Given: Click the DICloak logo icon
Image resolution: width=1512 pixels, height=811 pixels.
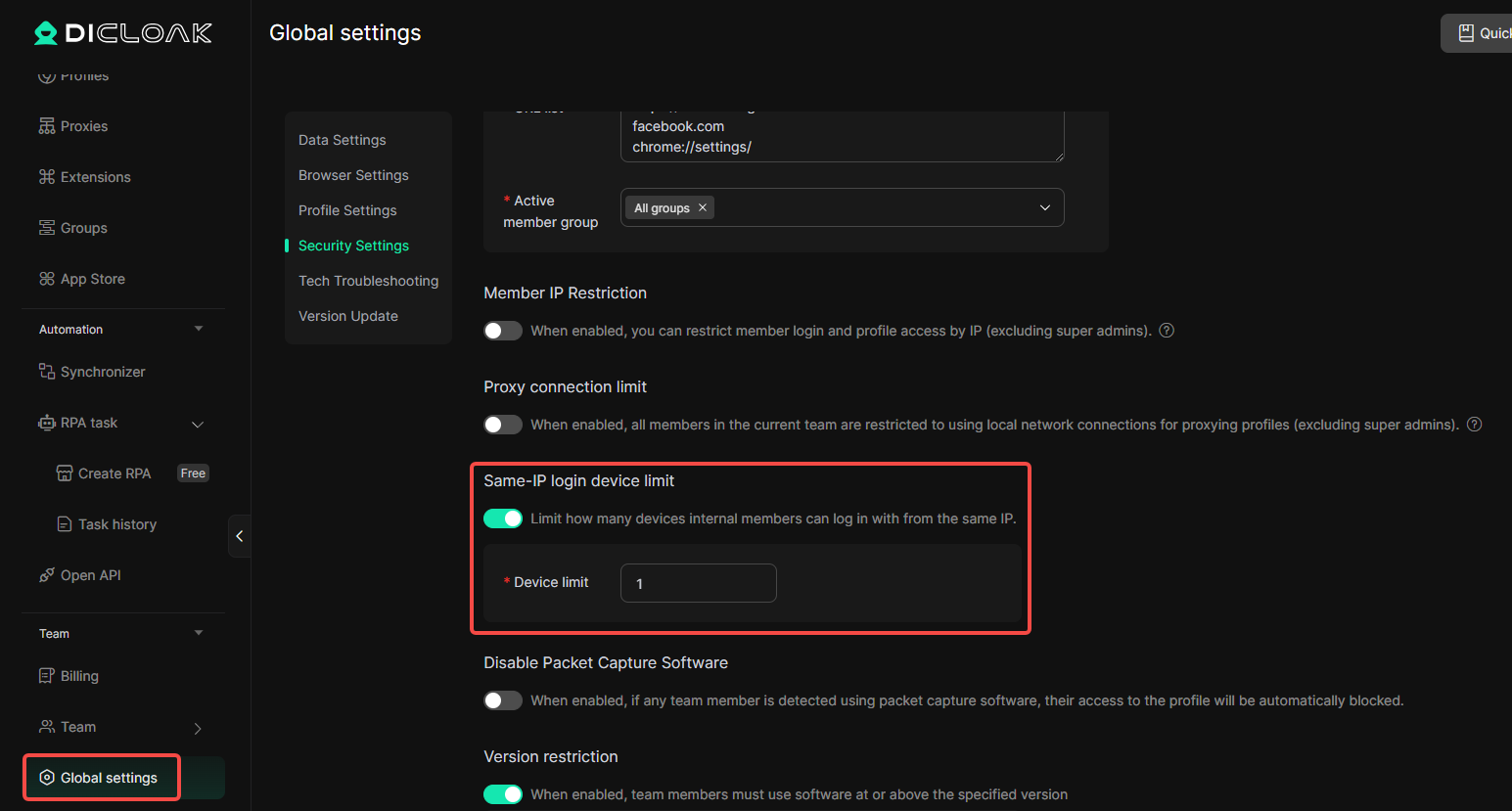Looking at the screenshot, I should [x=46, y=33].
